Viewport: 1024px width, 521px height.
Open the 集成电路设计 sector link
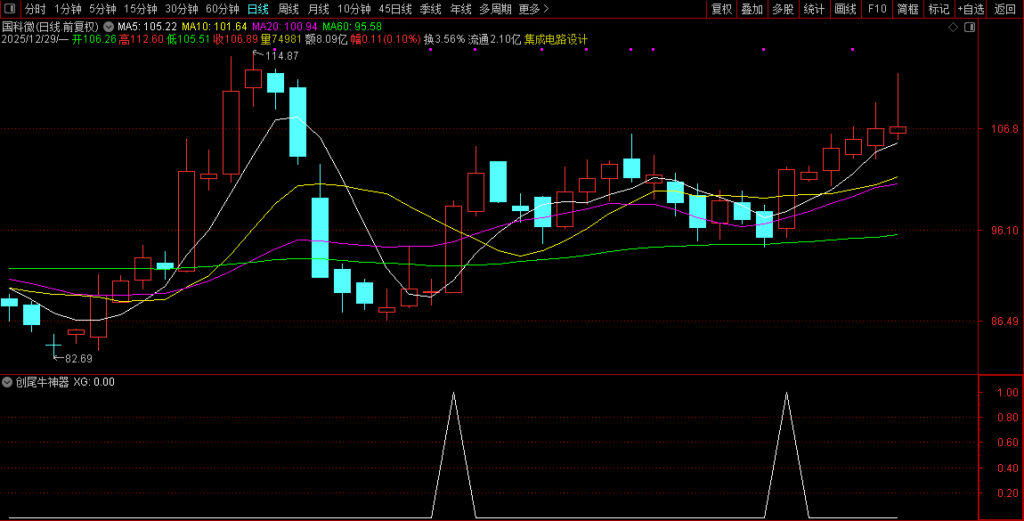(556, 39)
